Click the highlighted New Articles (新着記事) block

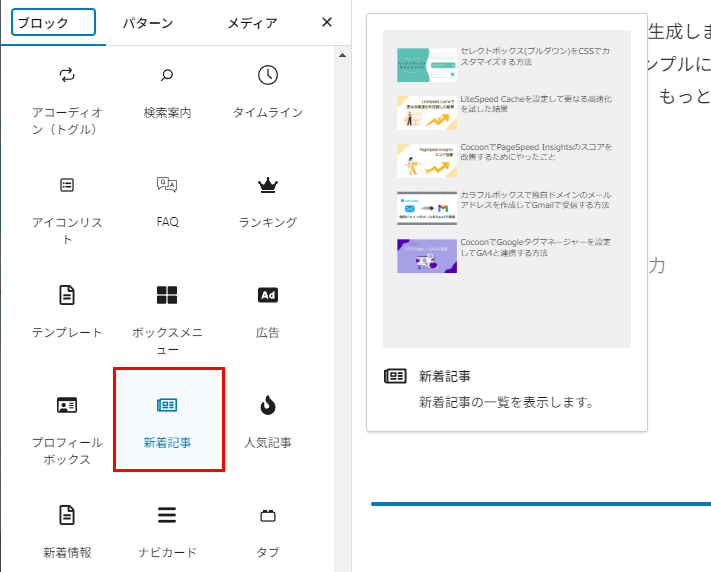(167, 420)
